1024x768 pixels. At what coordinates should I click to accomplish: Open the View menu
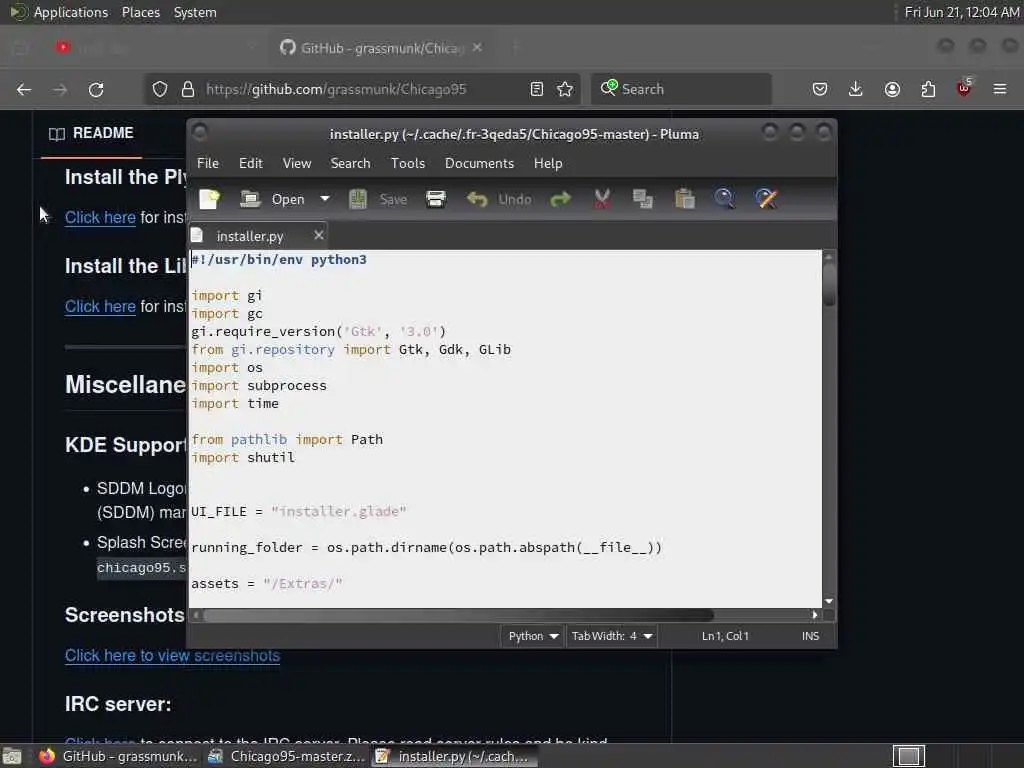coord(296,163)
